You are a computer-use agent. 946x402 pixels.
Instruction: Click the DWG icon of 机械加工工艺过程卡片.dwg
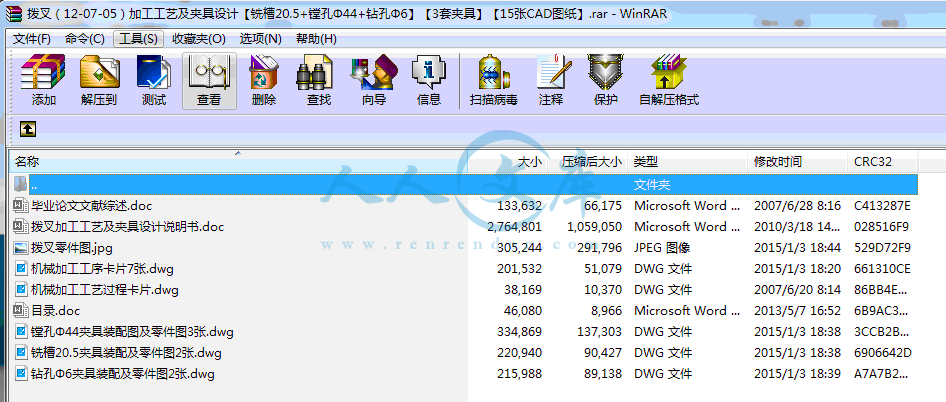(21, 290)
